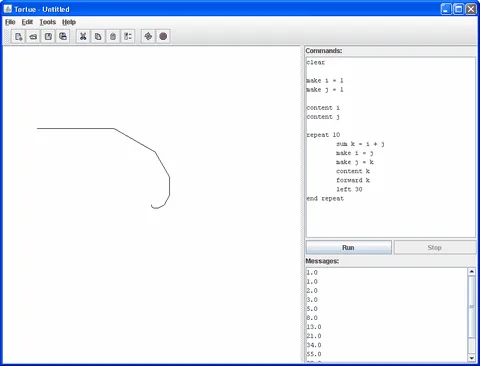Click the 'end repeat' line
The height and width of the screenshot is (366, 480).
325,198
